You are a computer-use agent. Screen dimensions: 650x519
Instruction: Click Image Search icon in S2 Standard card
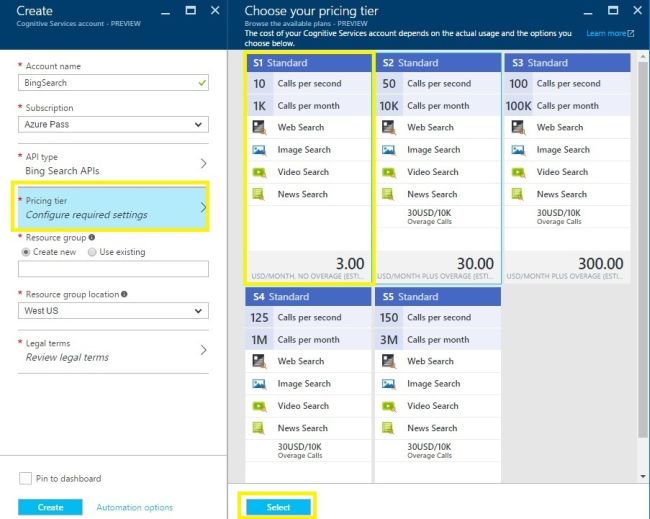coord(388,150)
